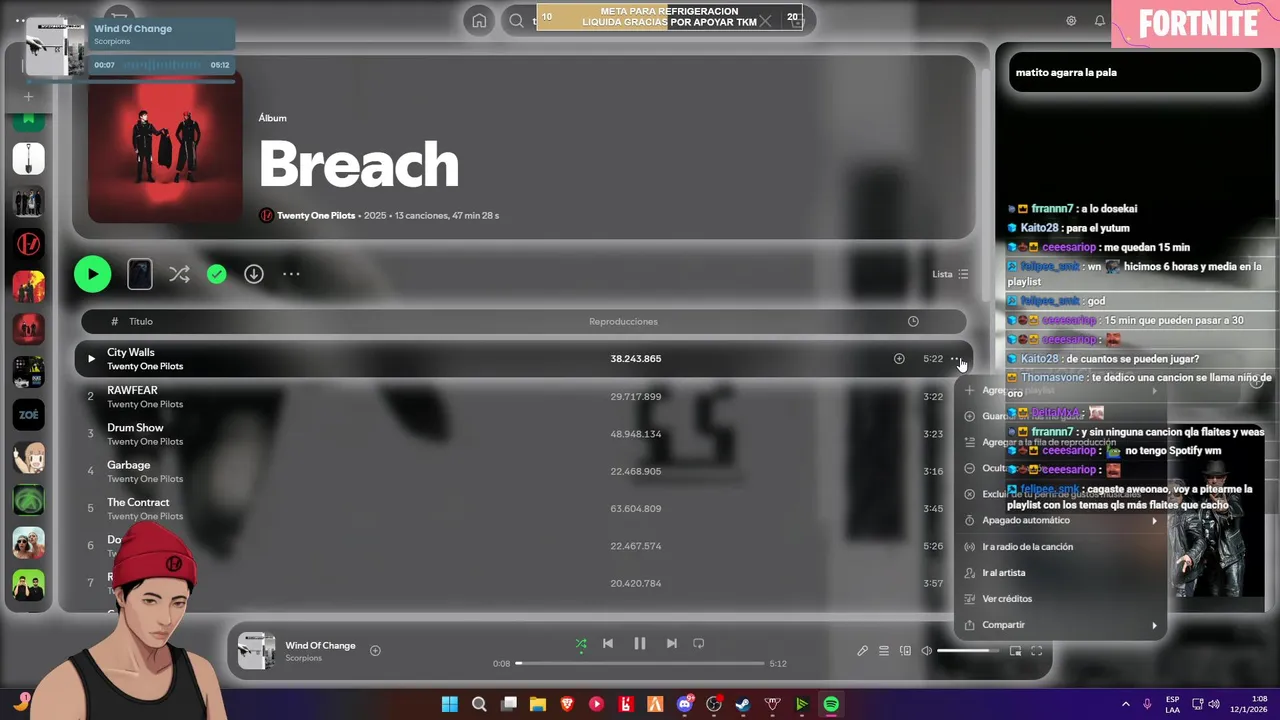Open City Walls three-dot options
1280x720 pixels.
(955, 358)
